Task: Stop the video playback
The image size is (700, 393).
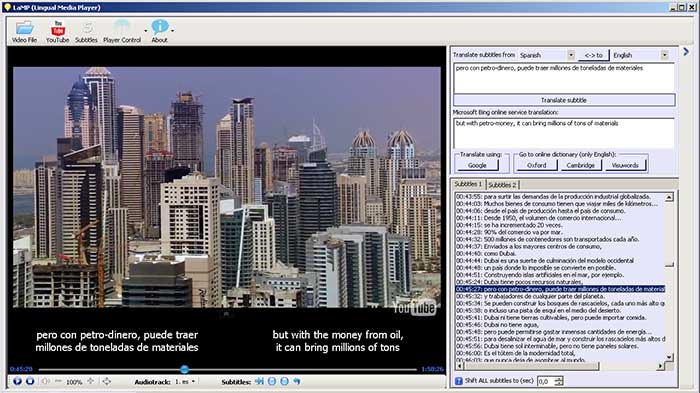Action: pyautogui.click(x=30, y=381)
